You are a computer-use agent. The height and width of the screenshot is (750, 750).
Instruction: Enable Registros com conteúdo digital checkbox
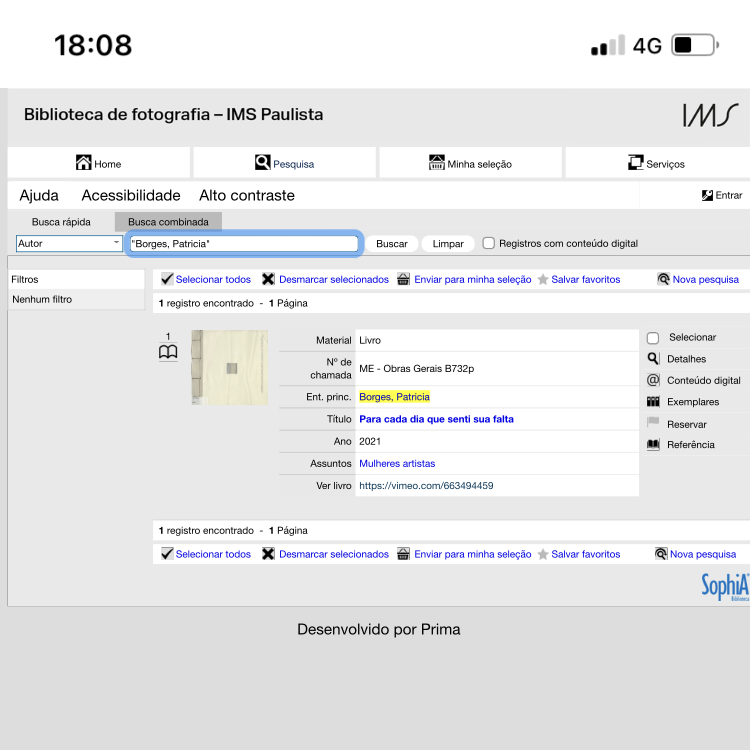pos(488,243)
